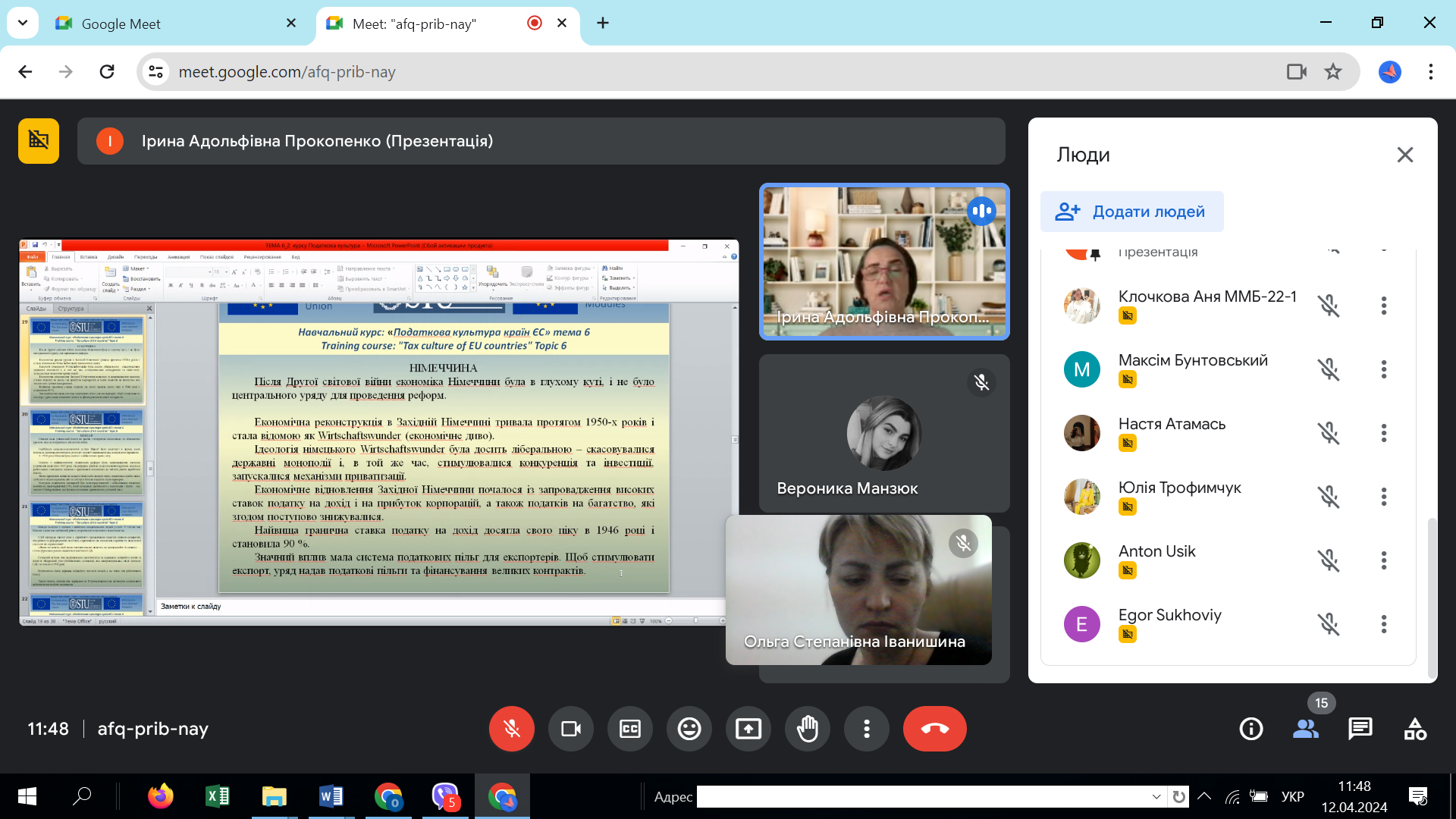Click Настя Атамась muted mic icon
The height and width of the screenshot is (819, 1456).
point(1329,433)
